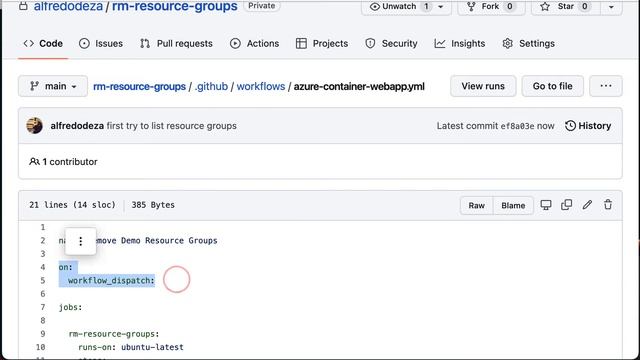Open the line actions kebab menu
Viewport: 640px width, 360px height.
click(81, 241)
